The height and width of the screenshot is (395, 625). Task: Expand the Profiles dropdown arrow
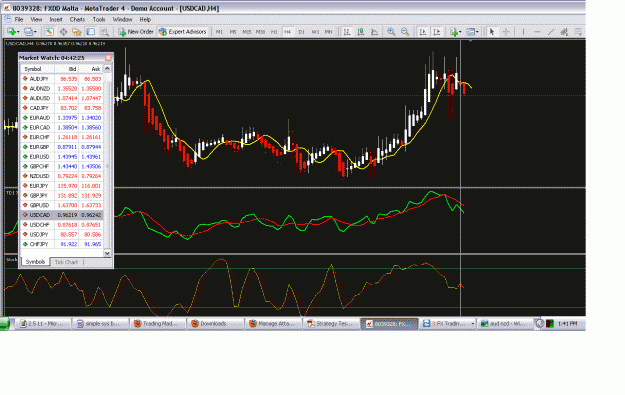[35, 32]
